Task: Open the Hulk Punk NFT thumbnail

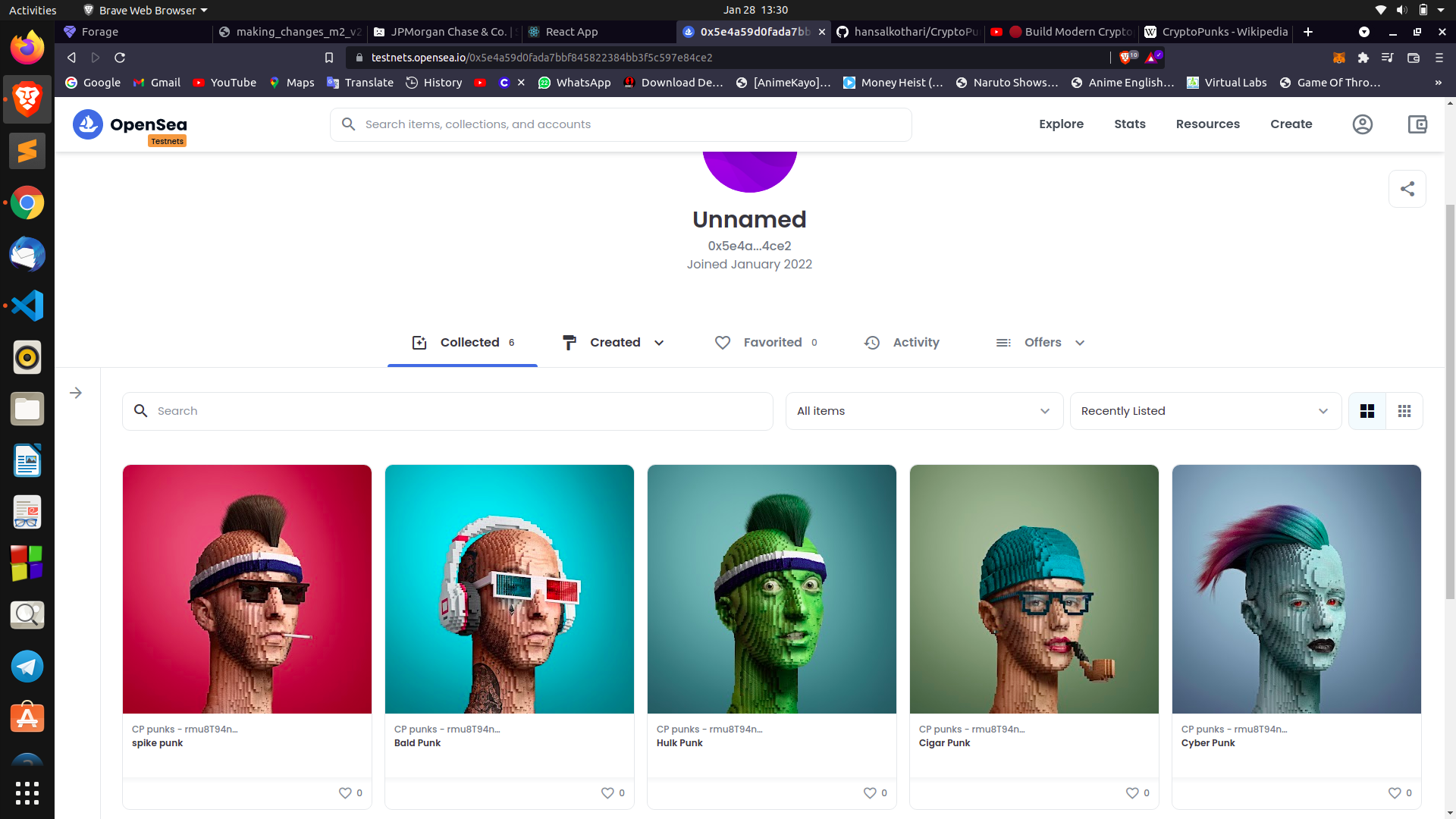Action: pos(771,589)
